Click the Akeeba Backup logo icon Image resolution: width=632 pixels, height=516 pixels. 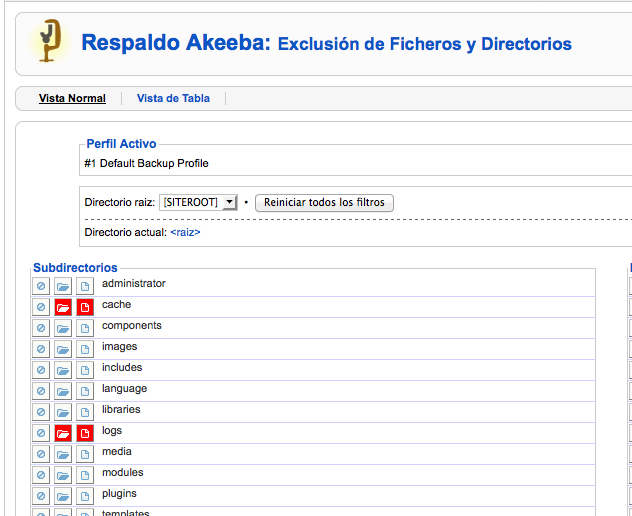coord(50,41)
